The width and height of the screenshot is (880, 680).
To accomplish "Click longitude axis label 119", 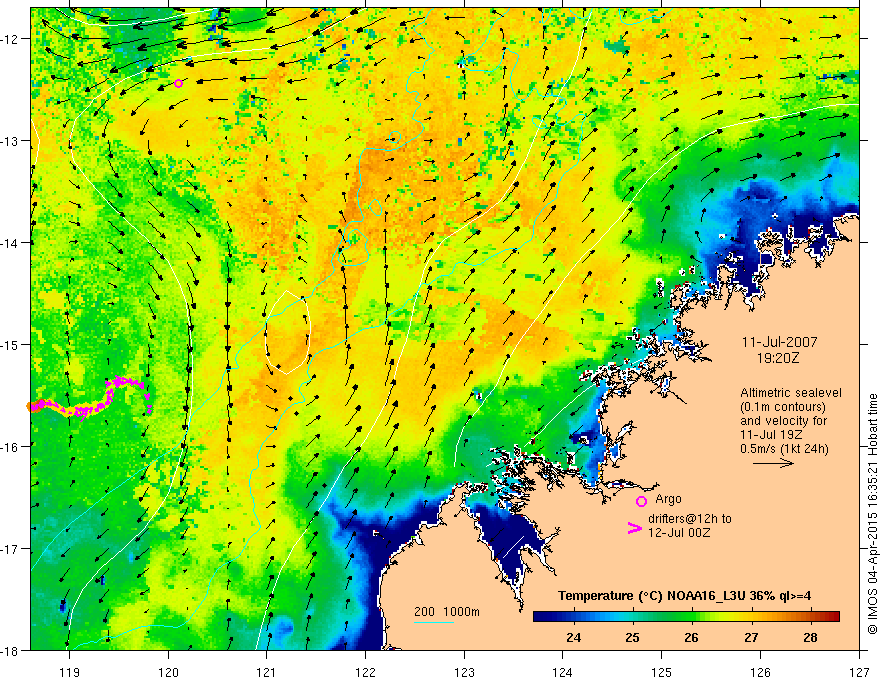I will [70, 672].
